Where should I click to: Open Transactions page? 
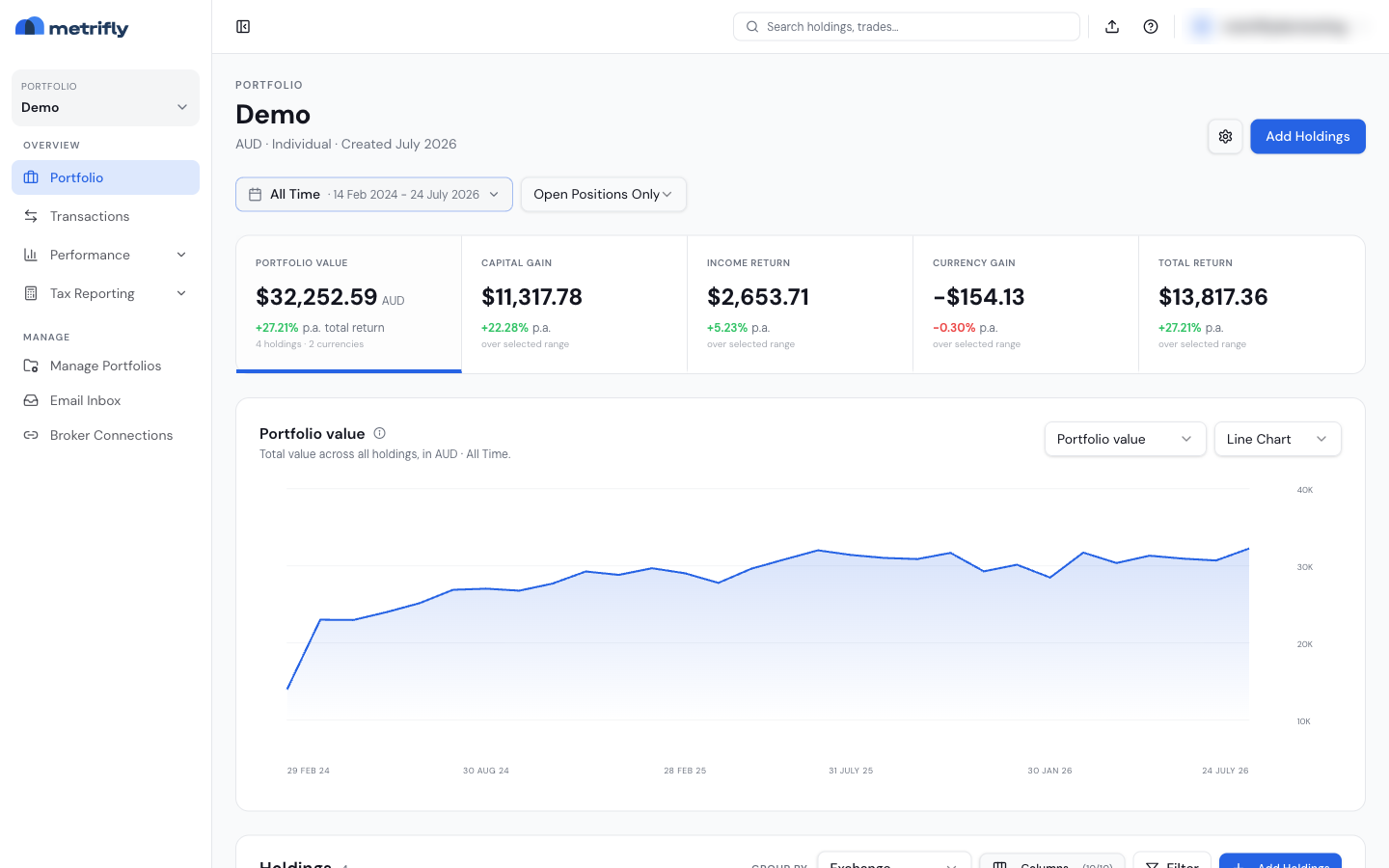[x=105, y=216]
